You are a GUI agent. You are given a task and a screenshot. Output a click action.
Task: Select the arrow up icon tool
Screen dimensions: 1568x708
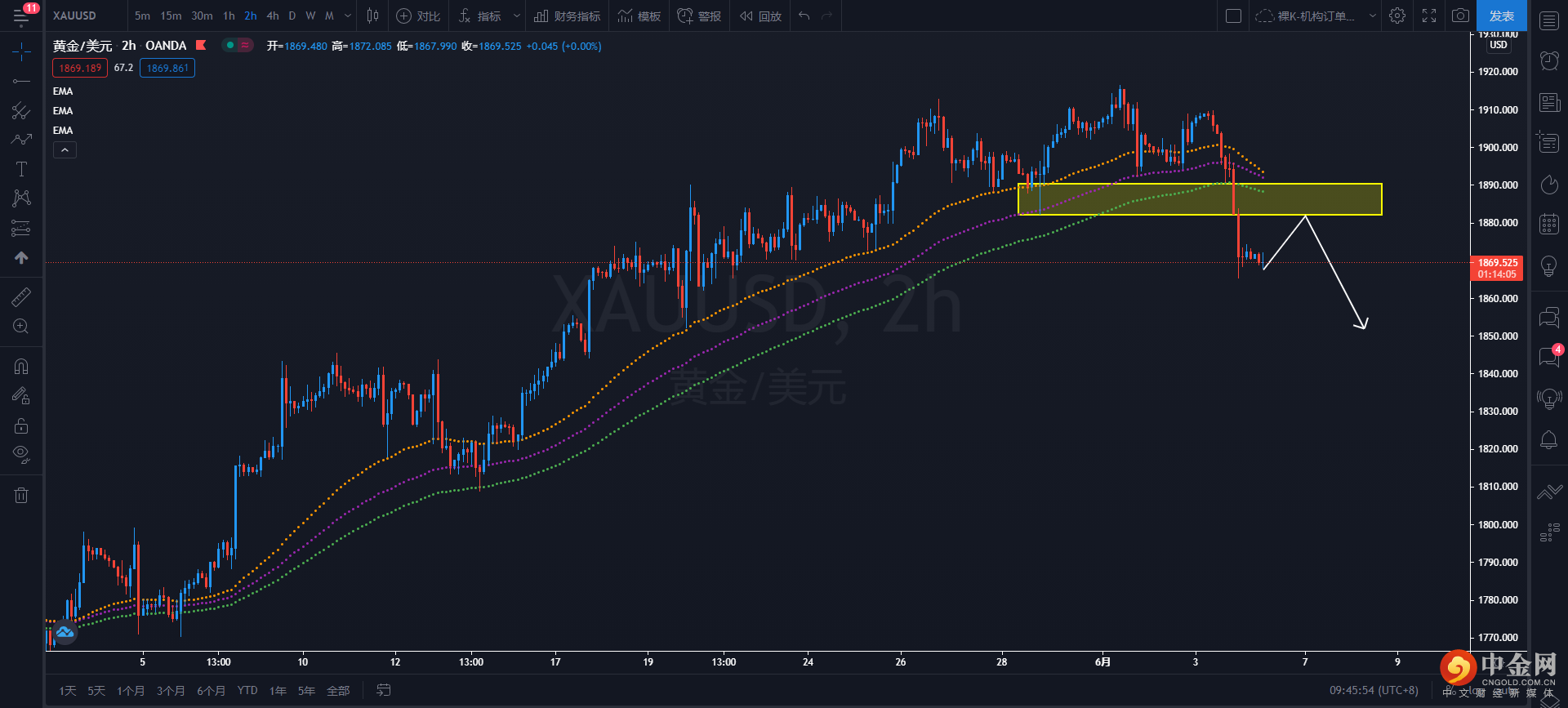pos(22,257)
